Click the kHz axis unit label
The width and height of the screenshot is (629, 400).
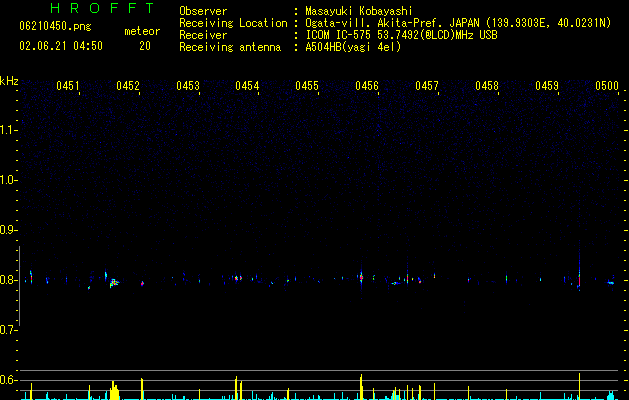click(9, 81)
